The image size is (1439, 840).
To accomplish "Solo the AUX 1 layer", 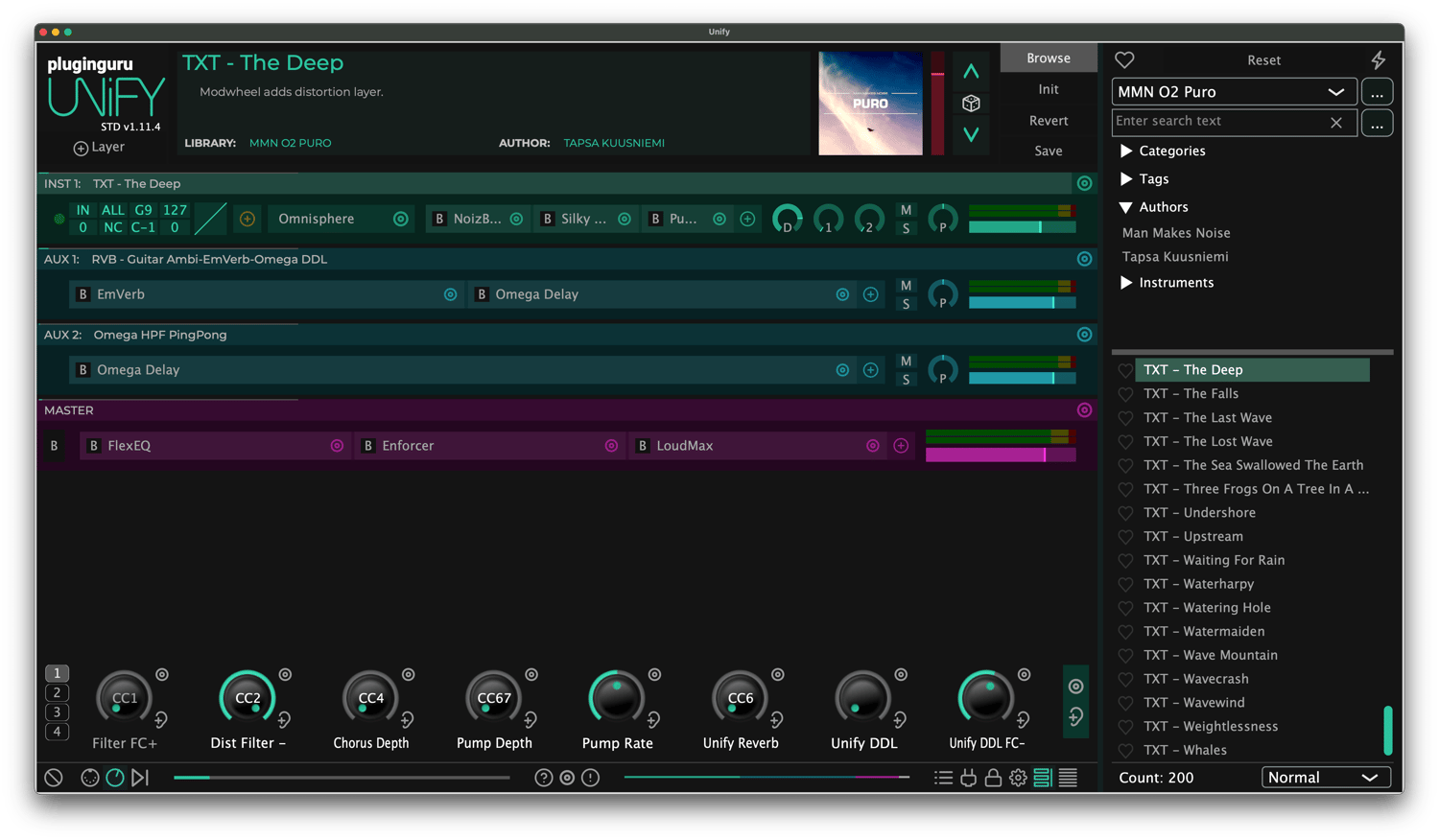I will coord(906,304).
